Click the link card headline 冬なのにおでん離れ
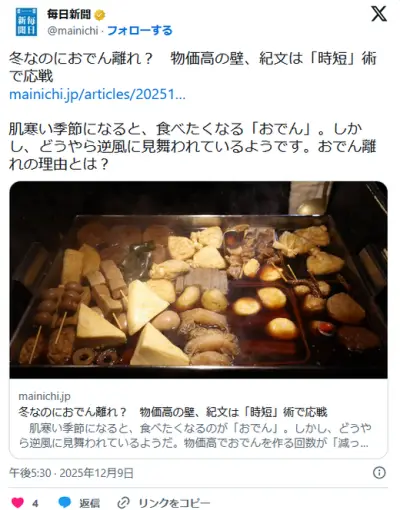 click(173, 412)
